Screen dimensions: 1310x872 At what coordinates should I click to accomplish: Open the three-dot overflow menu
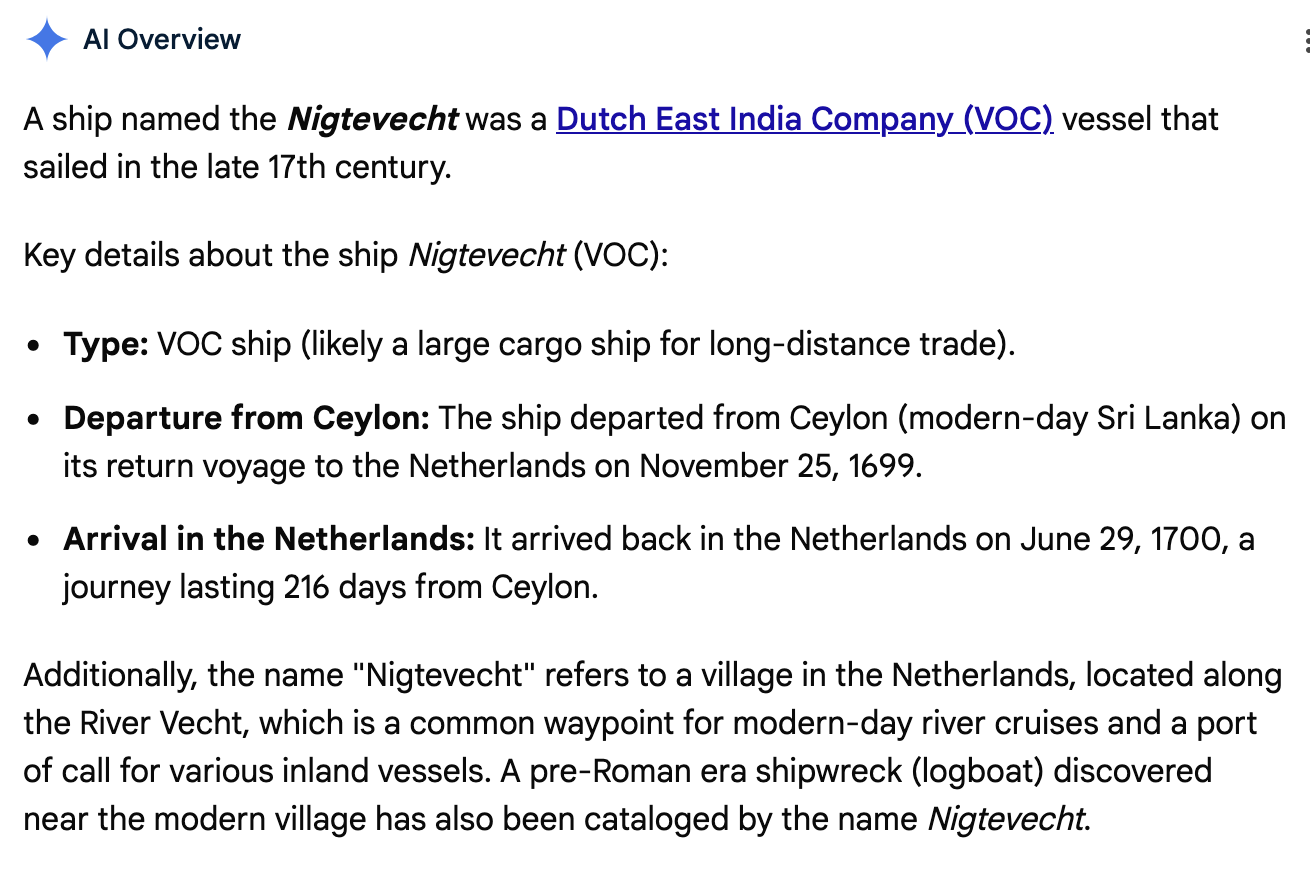(x=1306, y=40)
